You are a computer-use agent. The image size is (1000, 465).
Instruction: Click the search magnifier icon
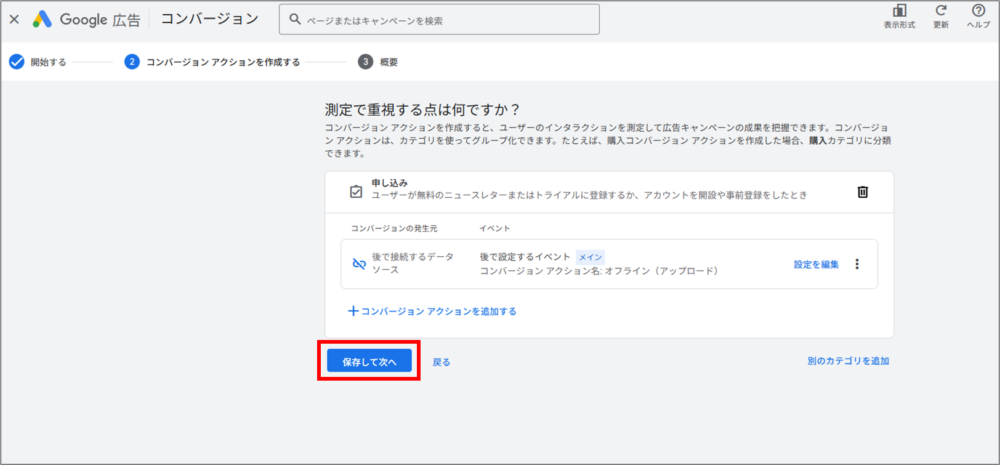[x=295, y=19]
